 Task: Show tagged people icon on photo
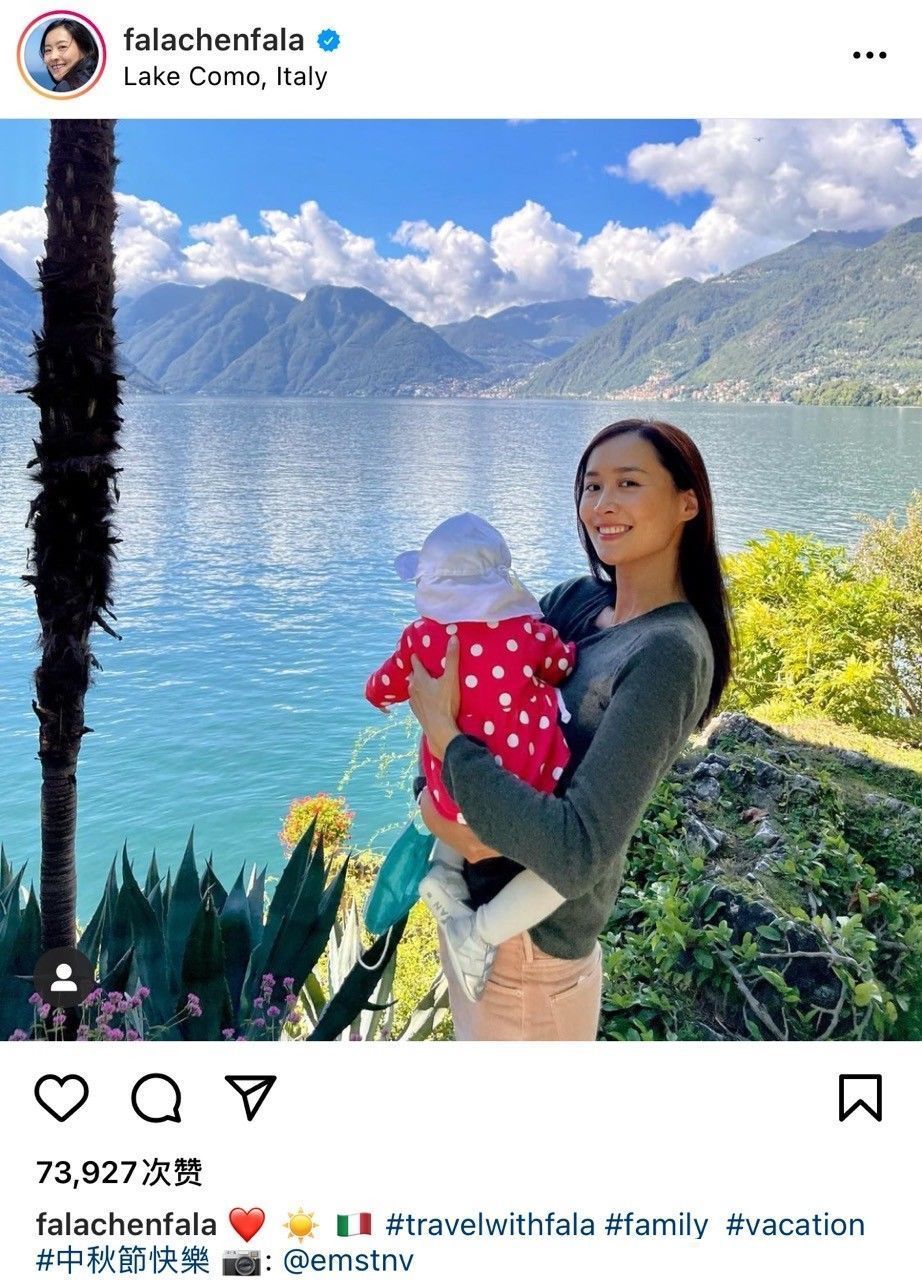[64, 977]
